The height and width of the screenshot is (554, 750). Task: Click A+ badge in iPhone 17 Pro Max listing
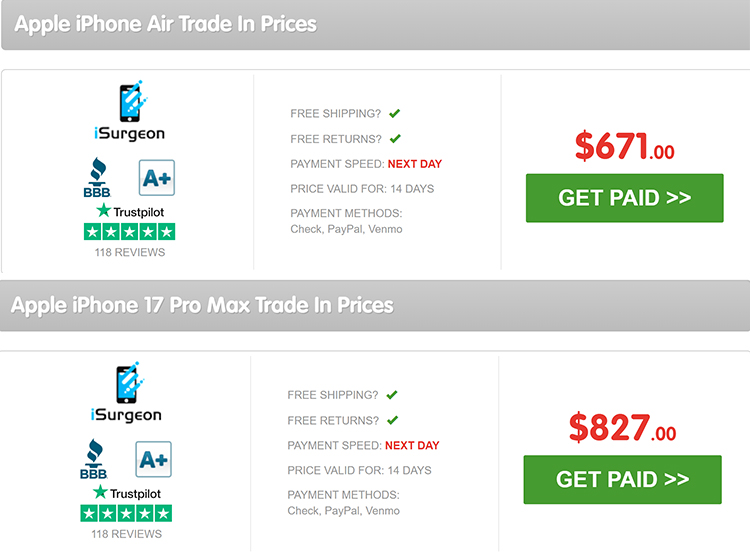tap(154, 459)
